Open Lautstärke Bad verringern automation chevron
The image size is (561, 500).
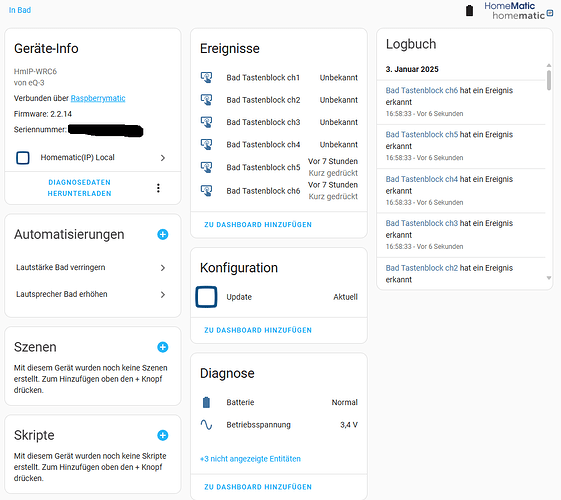163,268
